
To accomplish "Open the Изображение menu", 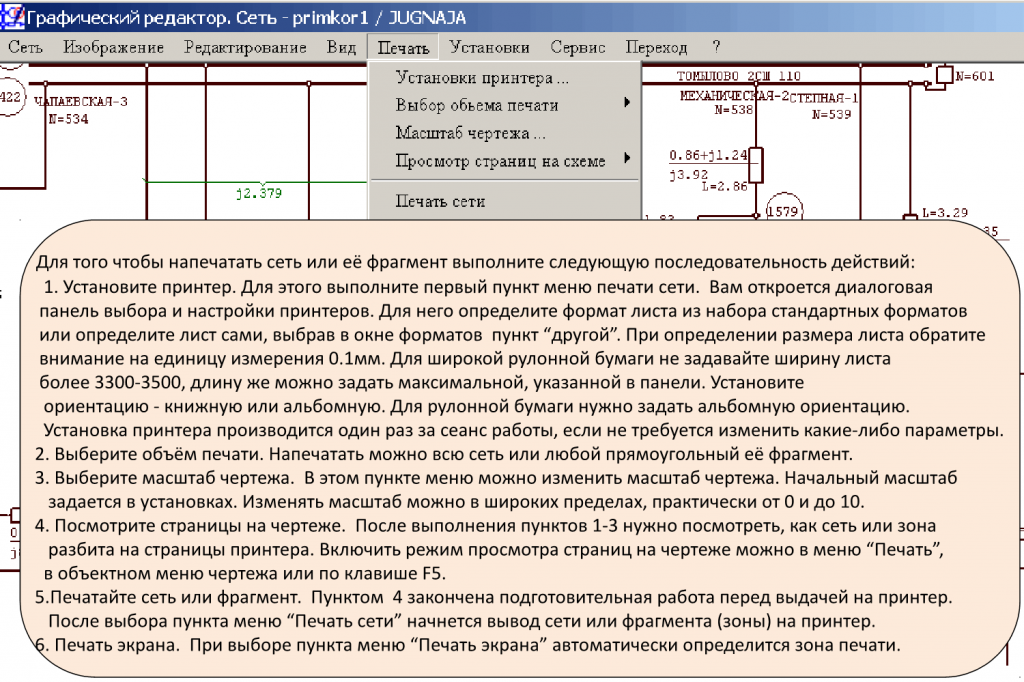I will pyautogui.click(x=114, y=46).
